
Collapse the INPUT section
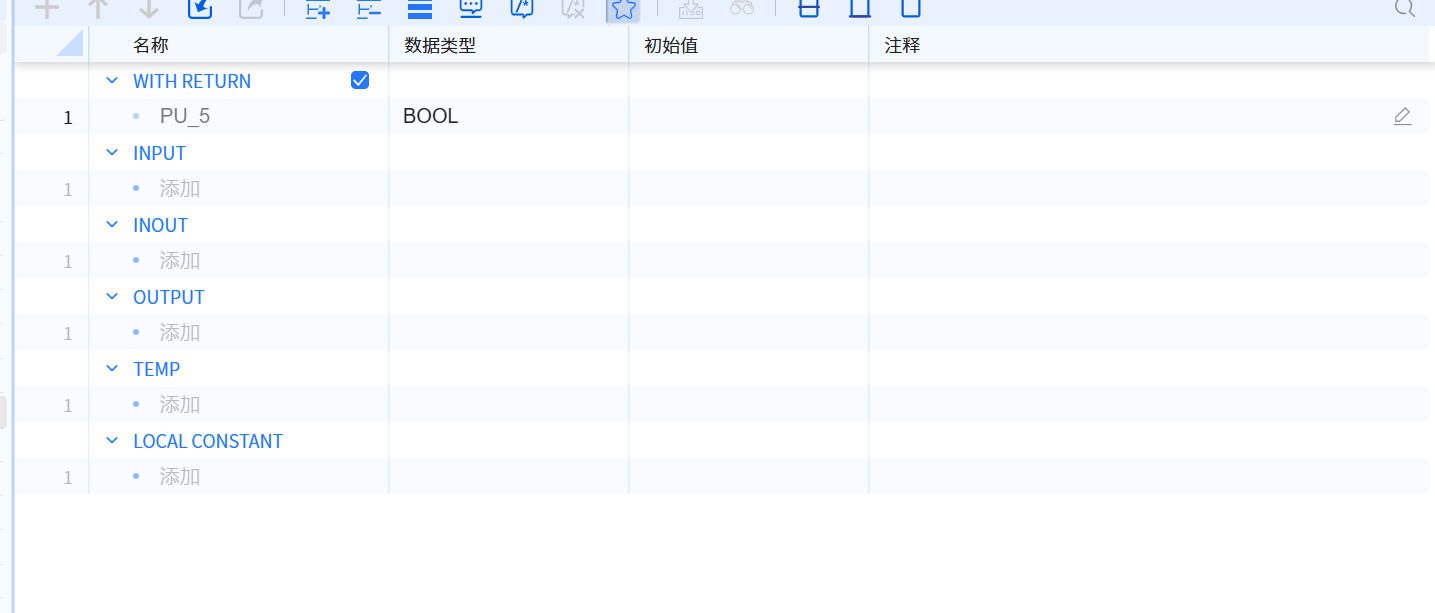(112, 153)
